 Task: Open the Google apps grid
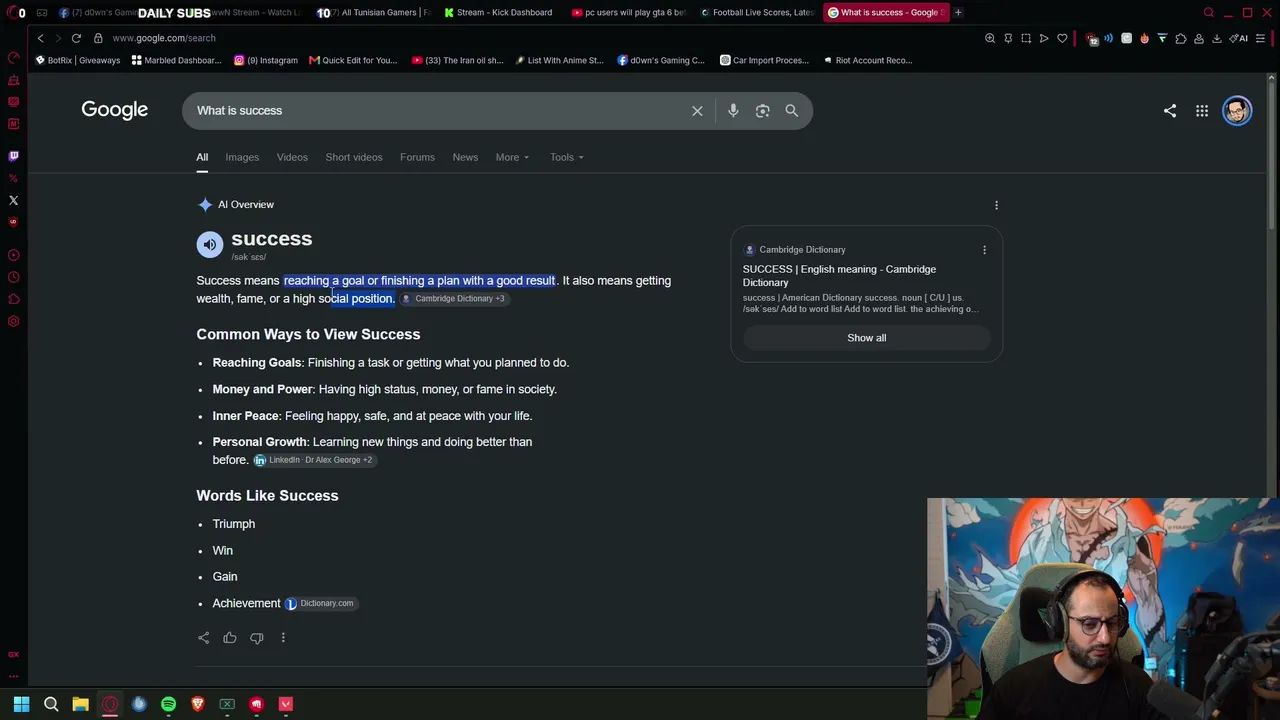click(1202, 111)
